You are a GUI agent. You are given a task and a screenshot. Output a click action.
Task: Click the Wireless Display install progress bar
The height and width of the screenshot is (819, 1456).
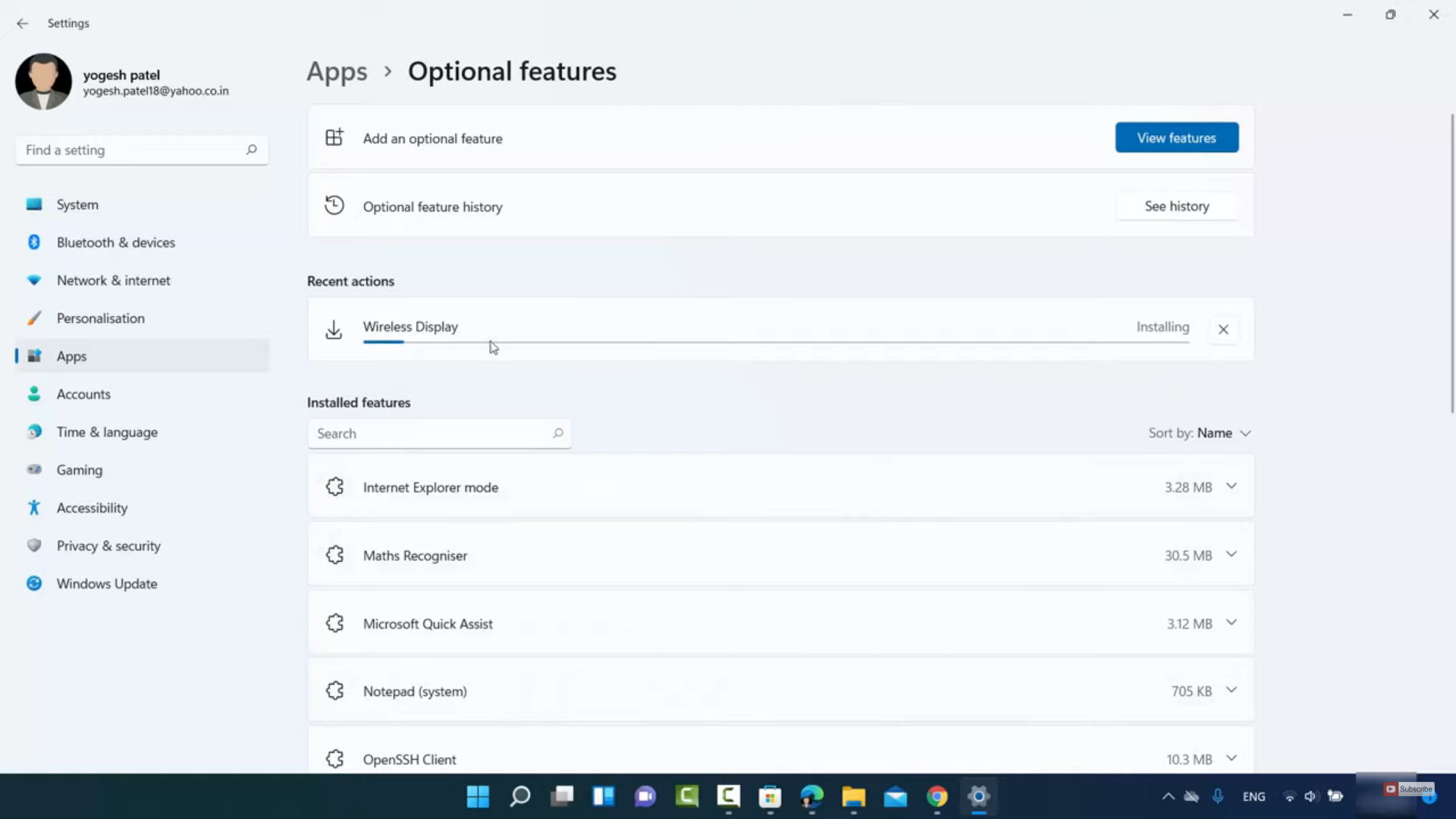click(776, 342)
